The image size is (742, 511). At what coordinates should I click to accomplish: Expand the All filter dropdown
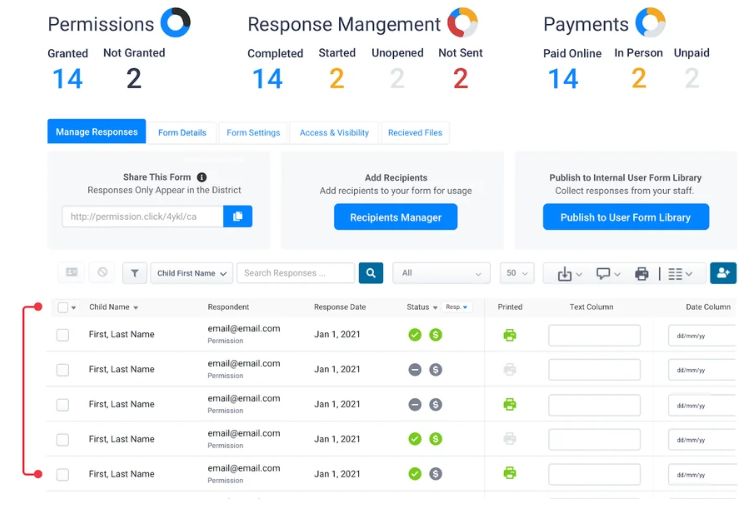(x=441, y=273)
